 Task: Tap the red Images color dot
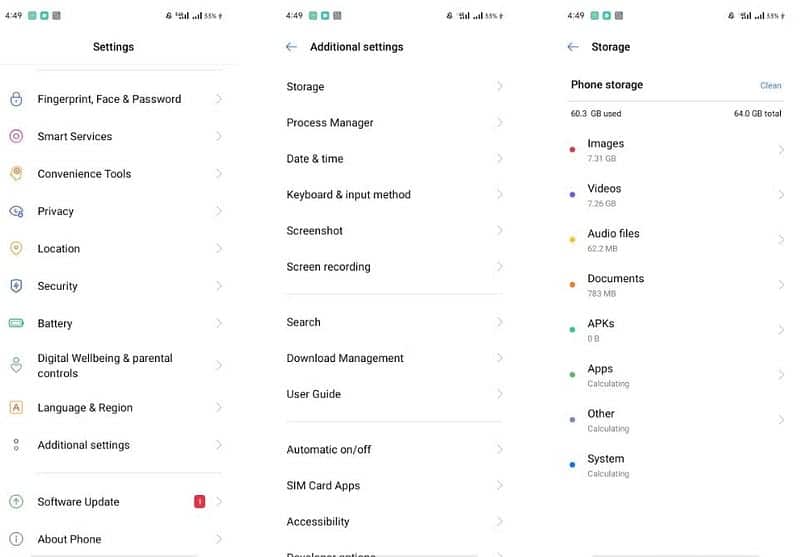tap(572, 150)
